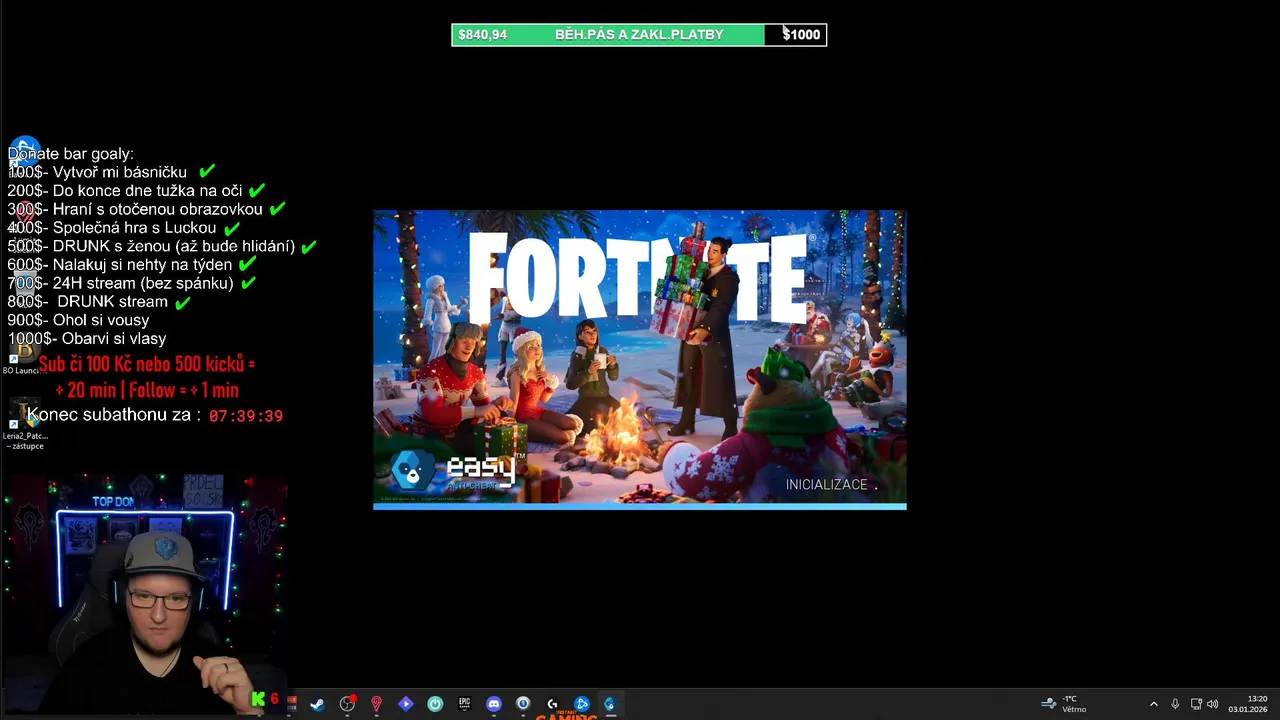The image size is (1280, 720).
Task: Expand the hidden system tray icons chevron
Action: (1153, 704)
